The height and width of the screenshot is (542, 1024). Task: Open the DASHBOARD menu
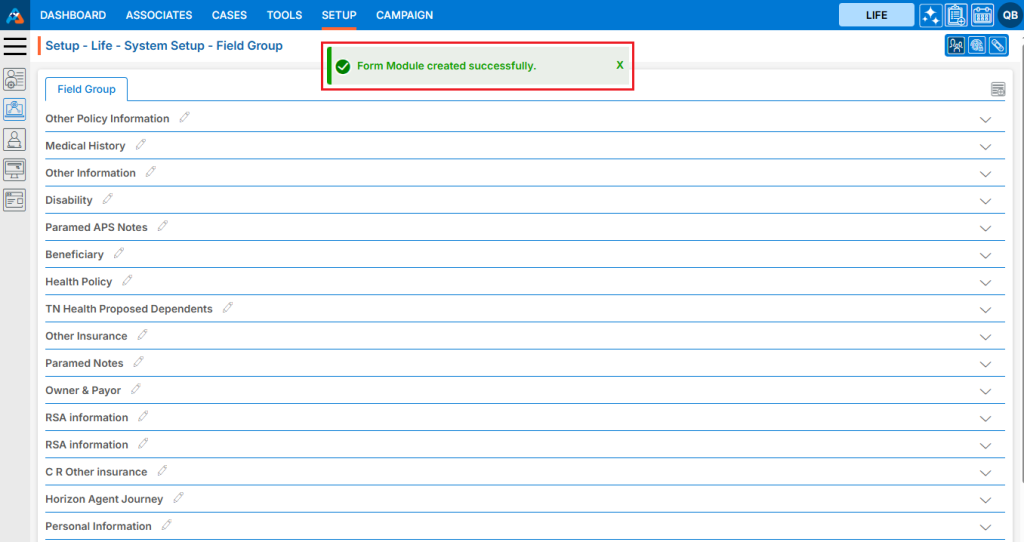tap(73, 15)
